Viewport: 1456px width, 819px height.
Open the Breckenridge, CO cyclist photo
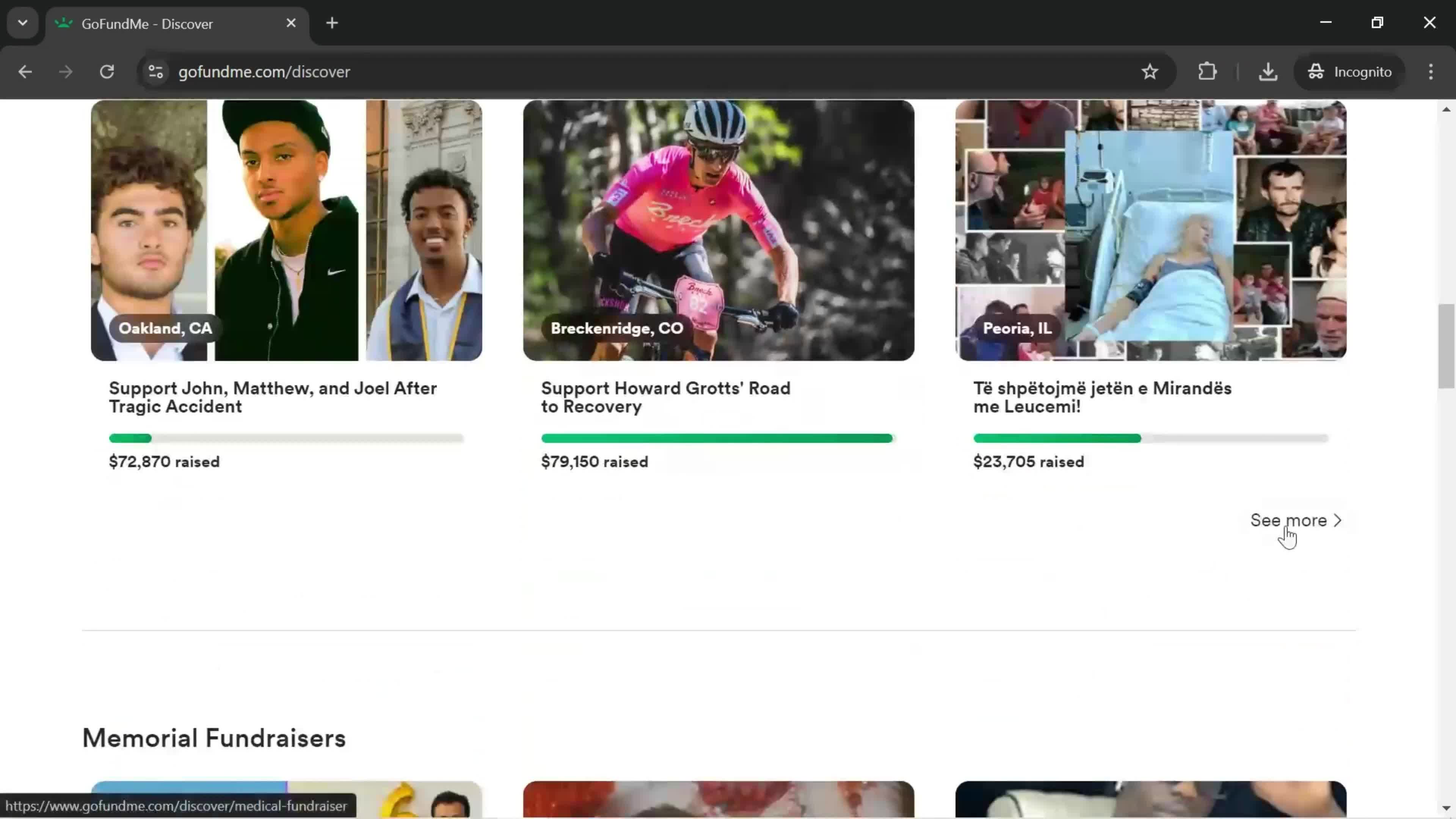(719, 230)
